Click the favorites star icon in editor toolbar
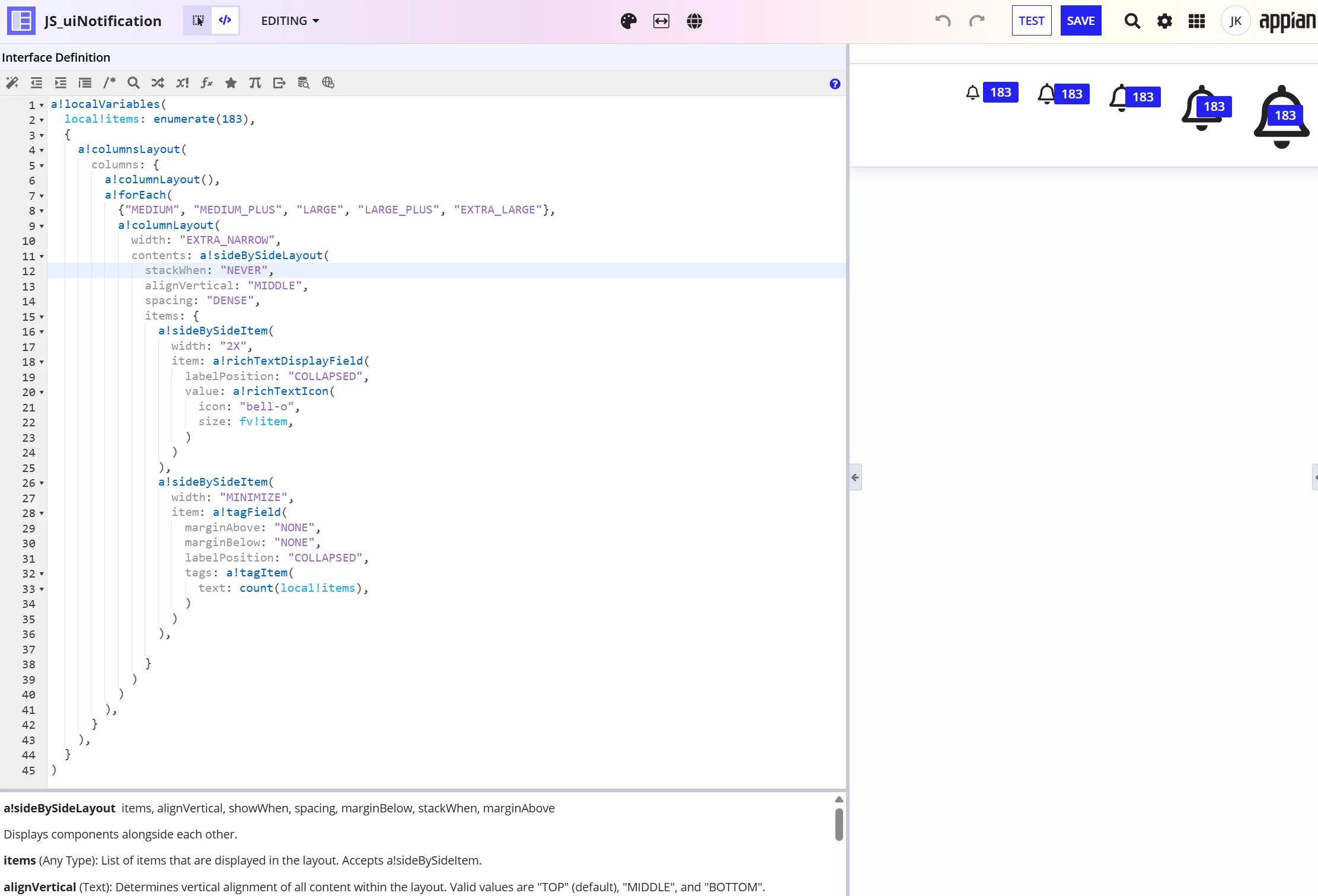Viewport: 1318px width, 896px height. click(x=231, y=83)
